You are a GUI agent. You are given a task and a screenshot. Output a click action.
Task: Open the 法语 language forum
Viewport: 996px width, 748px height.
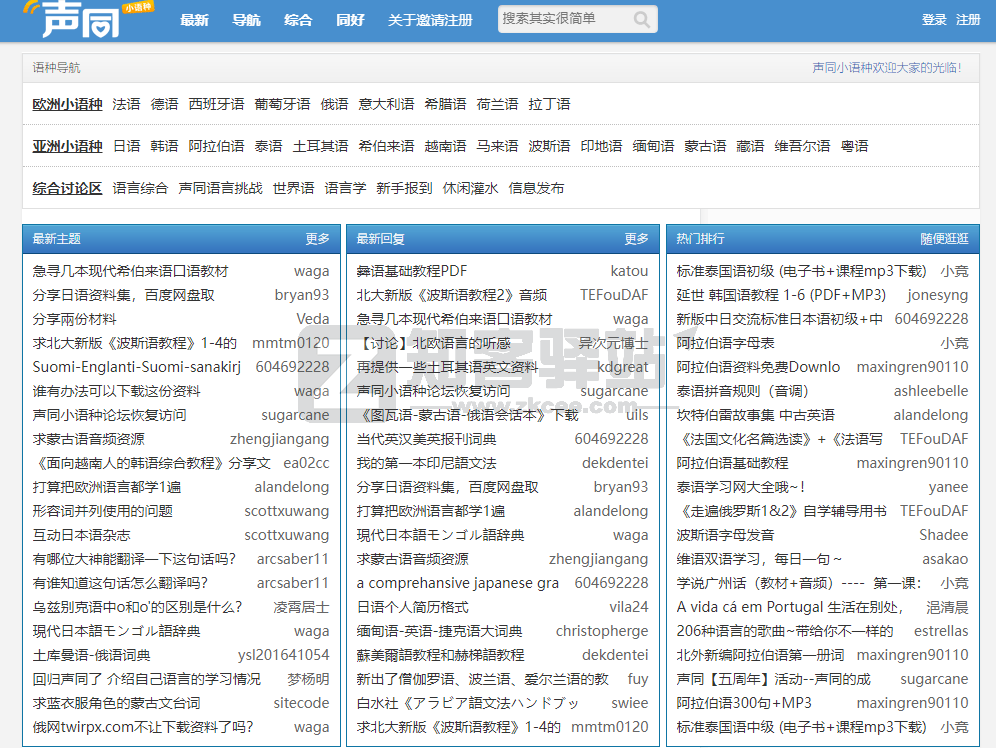tap(126, 103)
